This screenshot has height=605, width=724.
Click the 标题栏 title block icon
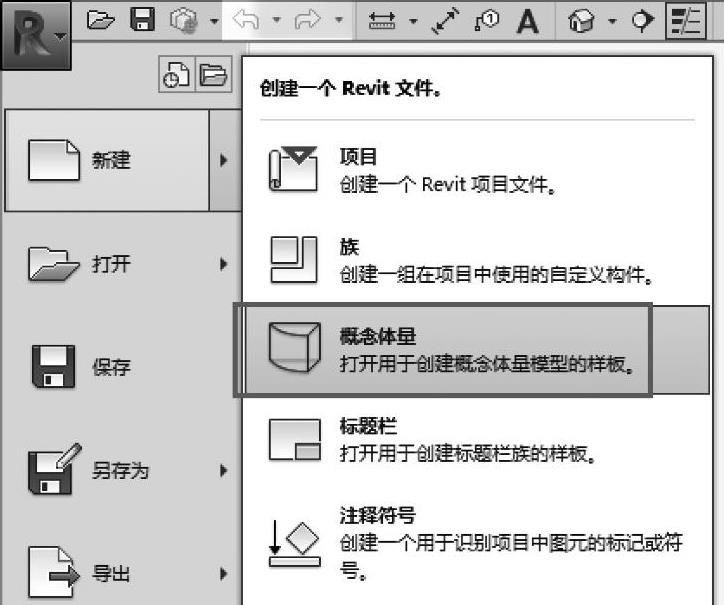coord(295,439)
